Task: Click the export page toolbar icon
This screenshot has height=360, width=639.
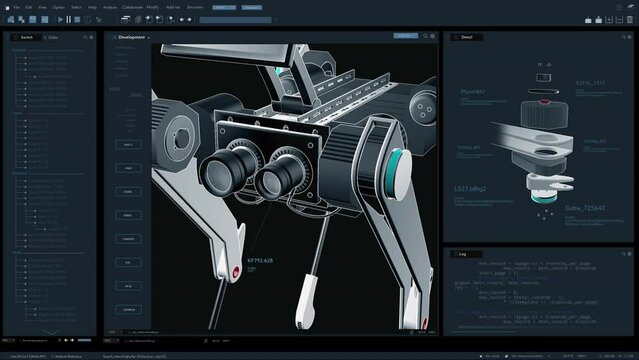Action: pos(160,19)
